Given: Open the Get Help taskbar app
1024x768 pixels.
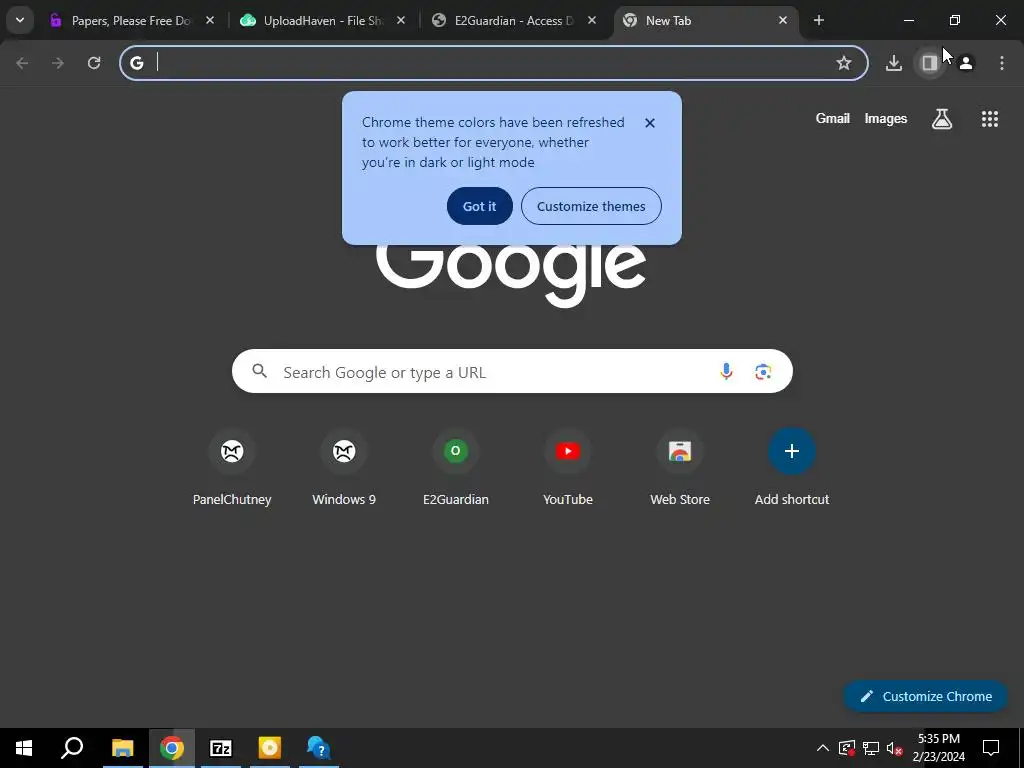Looking at the screenshot, I should tap(319, 748).
